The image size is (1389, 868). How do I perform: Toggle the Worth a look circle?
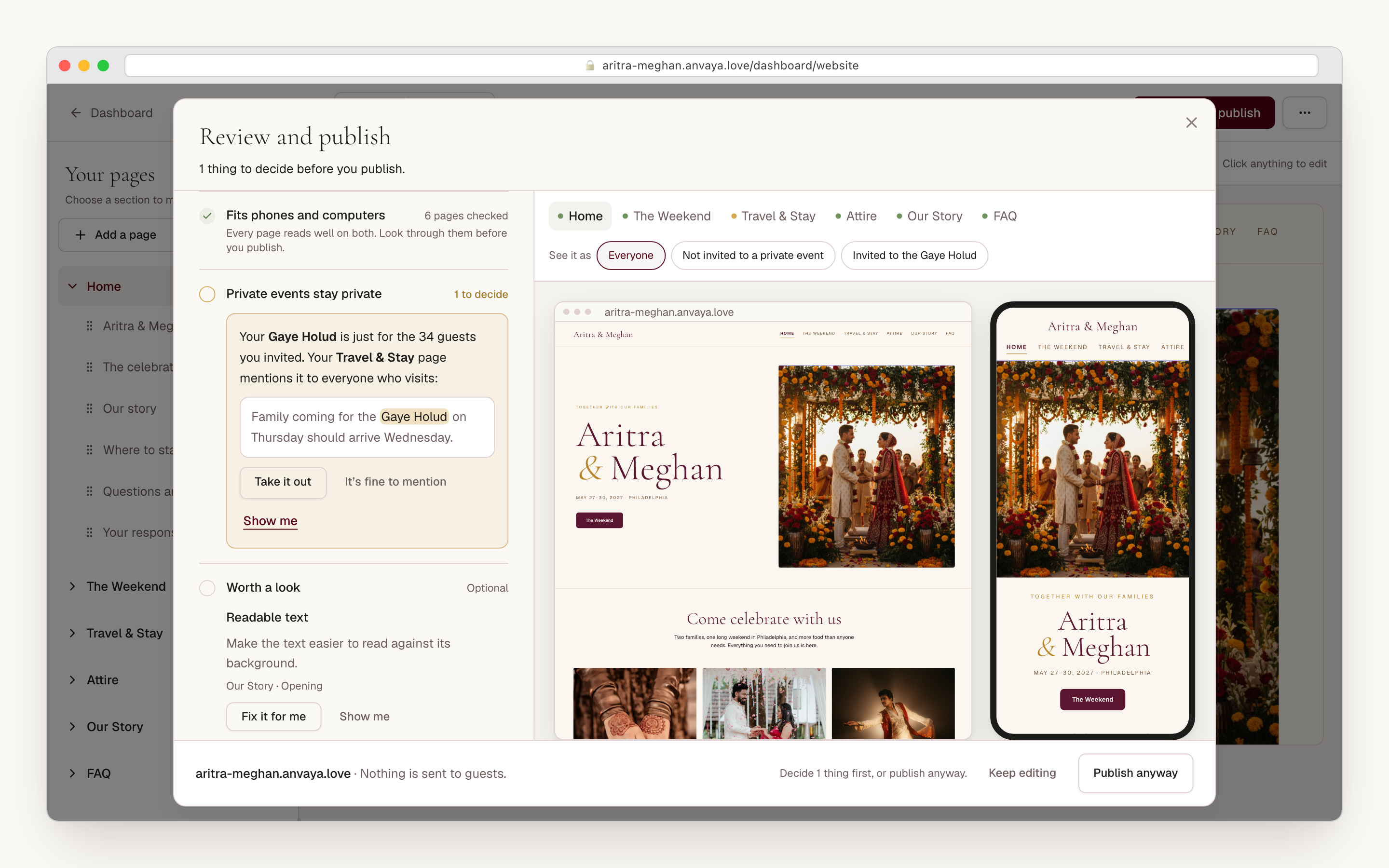pos(207,588)
